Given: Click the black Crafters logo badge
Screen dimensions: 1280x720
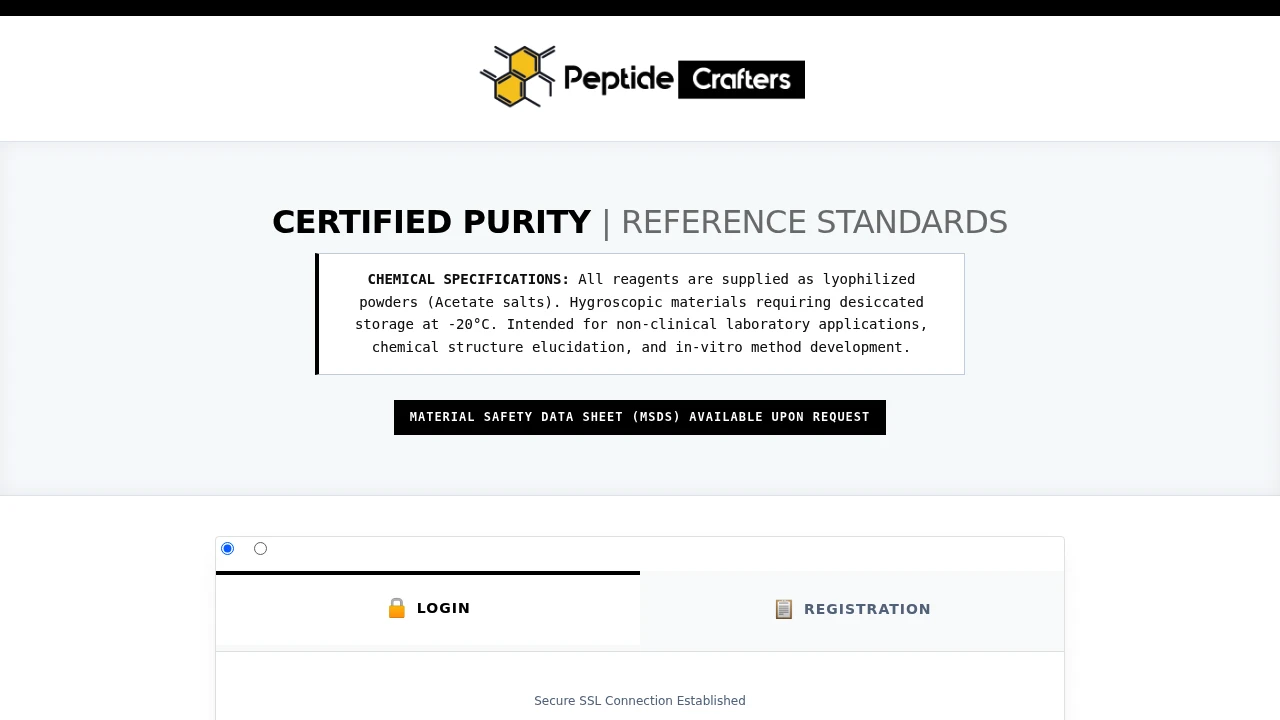Looking at the screenshot, I should 741,79.
